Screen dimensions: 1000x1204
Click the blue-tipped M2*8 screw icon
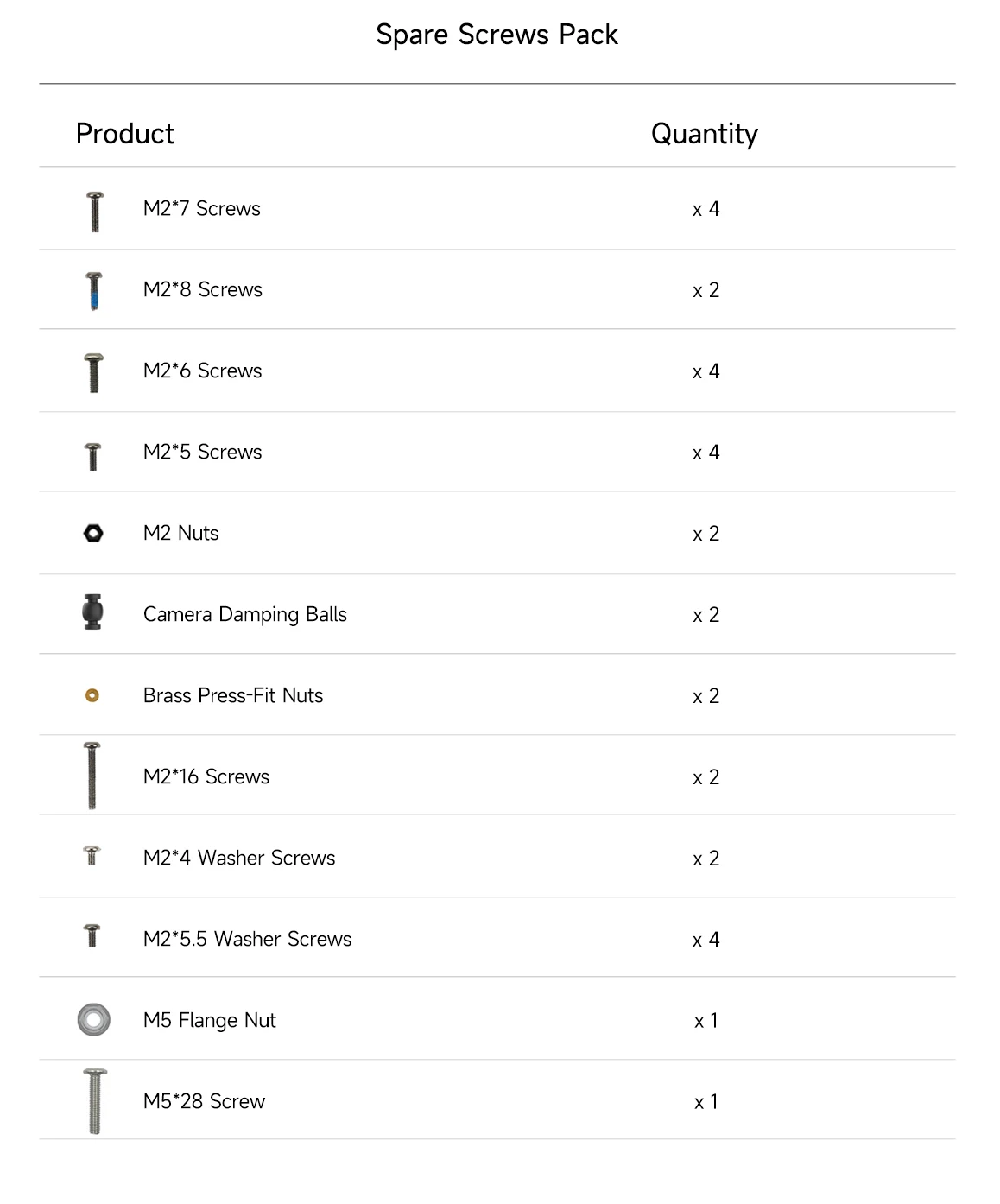click(94, 291)
